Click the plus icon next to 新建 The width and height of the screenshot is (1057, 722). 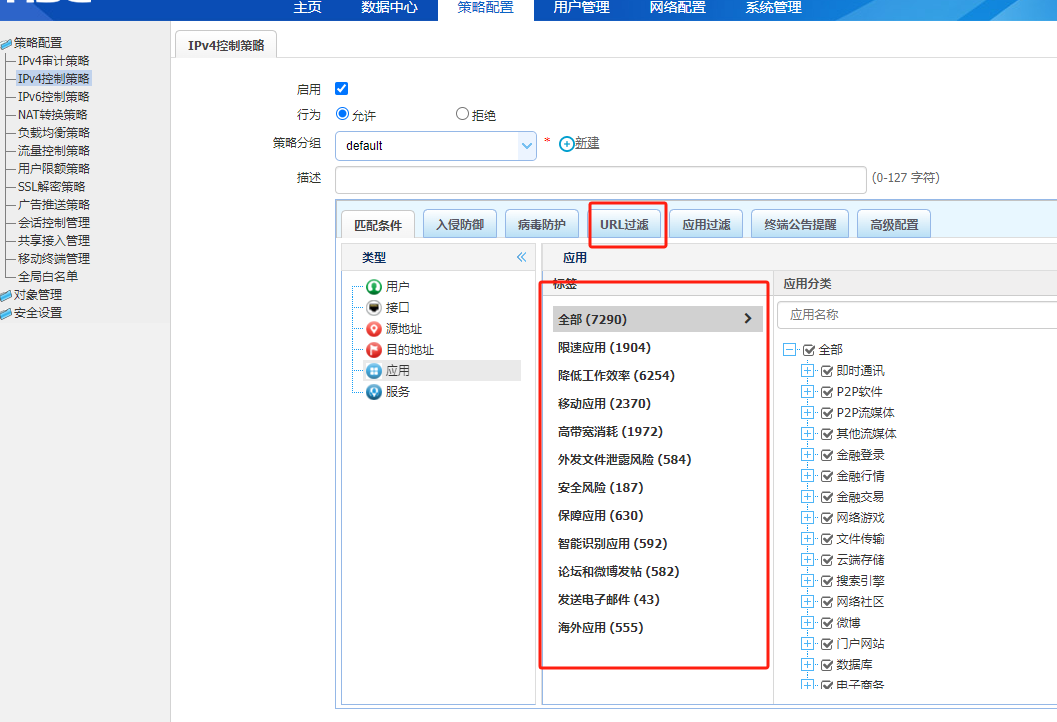pyautogui.click(x=567, y=144)
